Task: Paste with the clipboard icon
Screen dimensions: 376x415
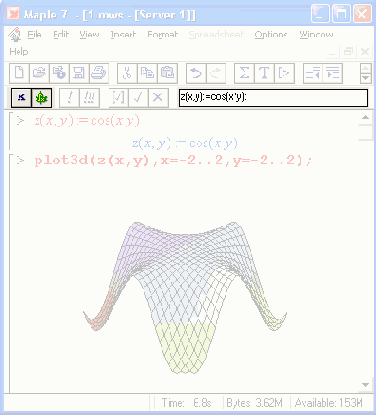Action: click(167, 73)
